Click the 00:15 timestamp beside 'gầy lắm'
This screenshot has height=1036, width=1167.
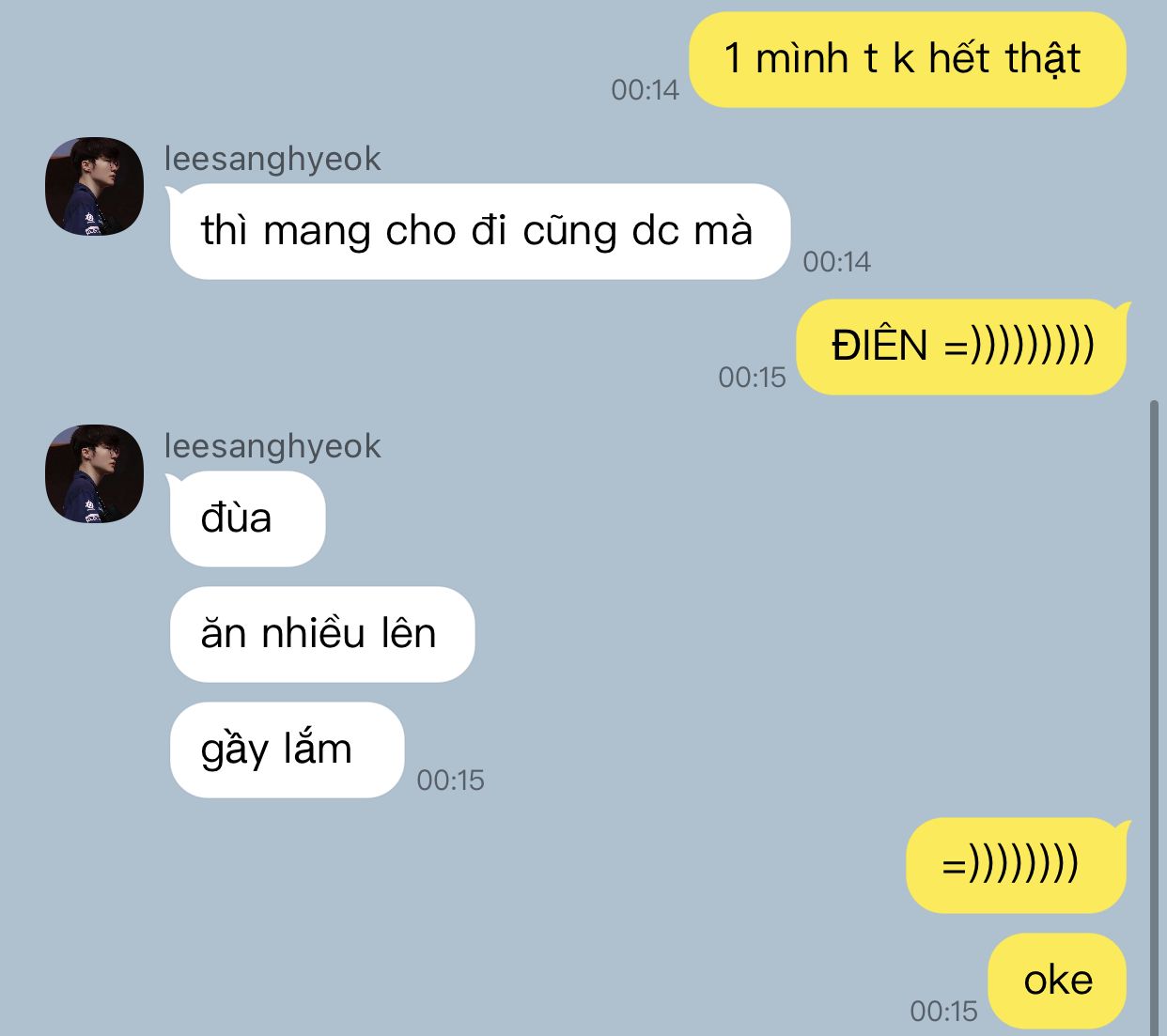450,781
